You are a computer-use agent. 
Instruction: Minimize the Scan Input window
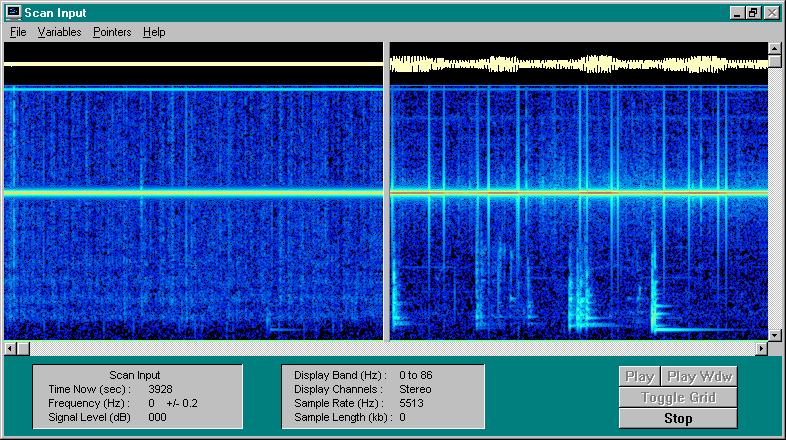[736, 13]
